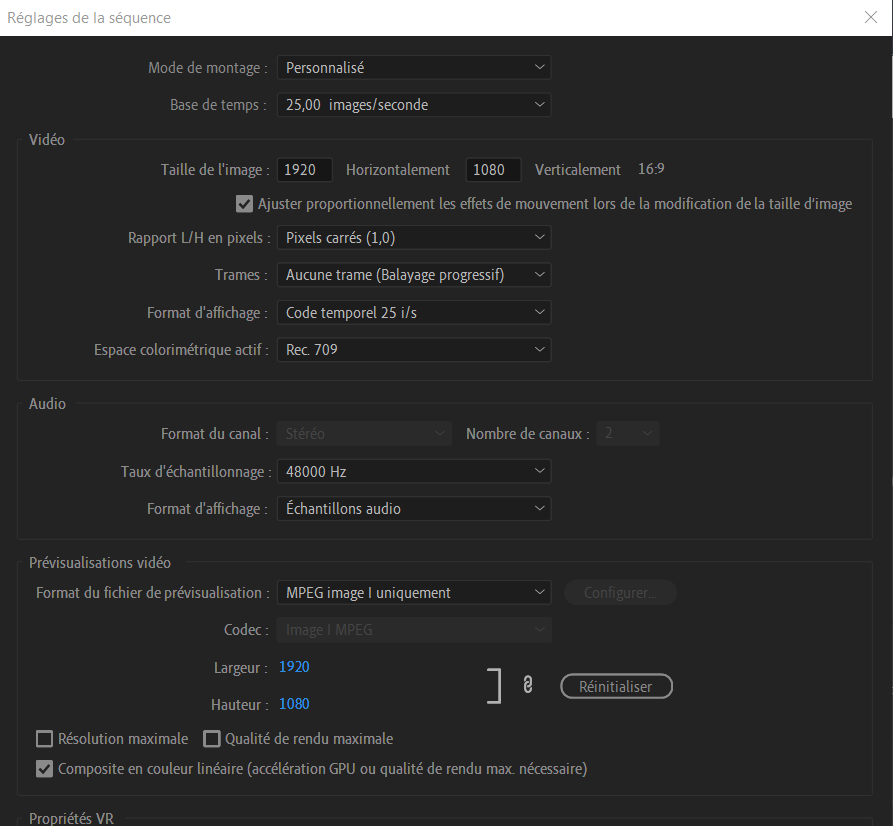Change video Format d'affichage timecode dropdown

click(413, 312)
